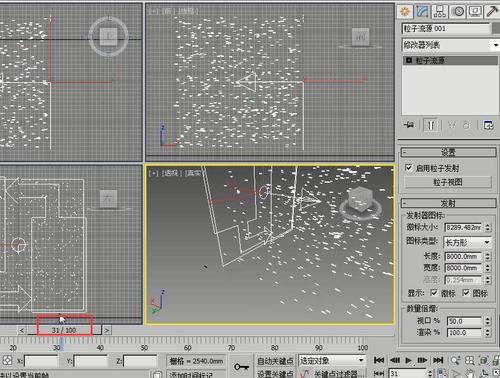Open the Display command panel tab
The width and height of the screenshot is (500, 378).
tap(475, 12)
